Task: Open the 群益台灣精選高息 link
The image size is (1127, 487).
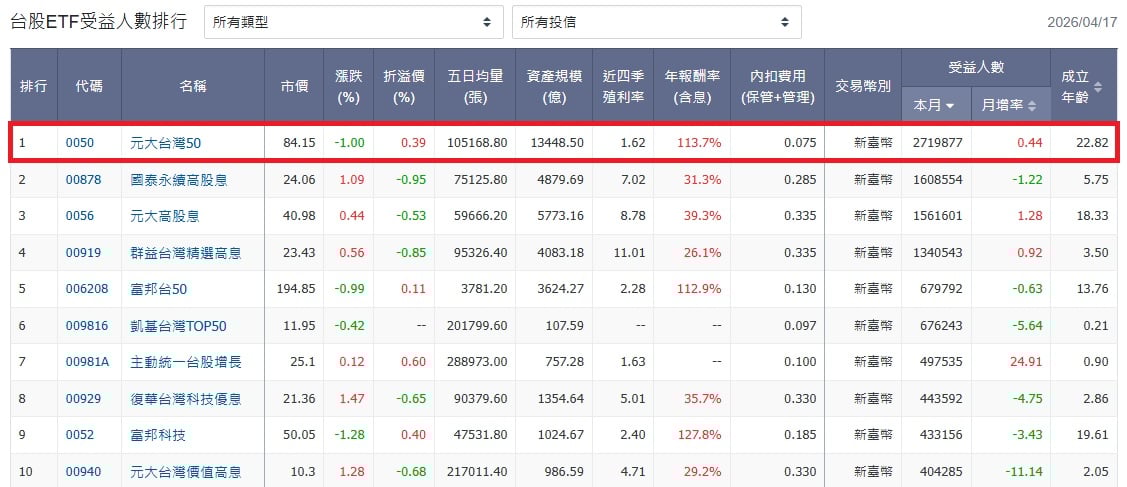Action: pos(186,253)
